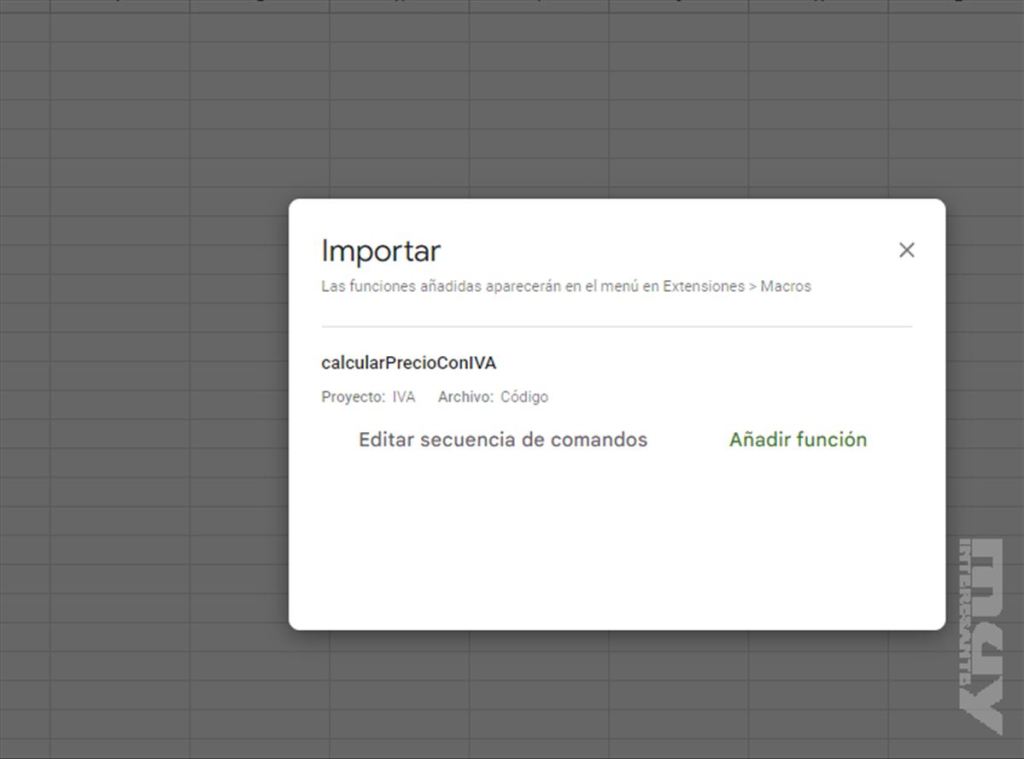Image resolution: width=1024 pixels, height=759 pixels.
Task: Click the IVA project value
Action: pos(403,397)
